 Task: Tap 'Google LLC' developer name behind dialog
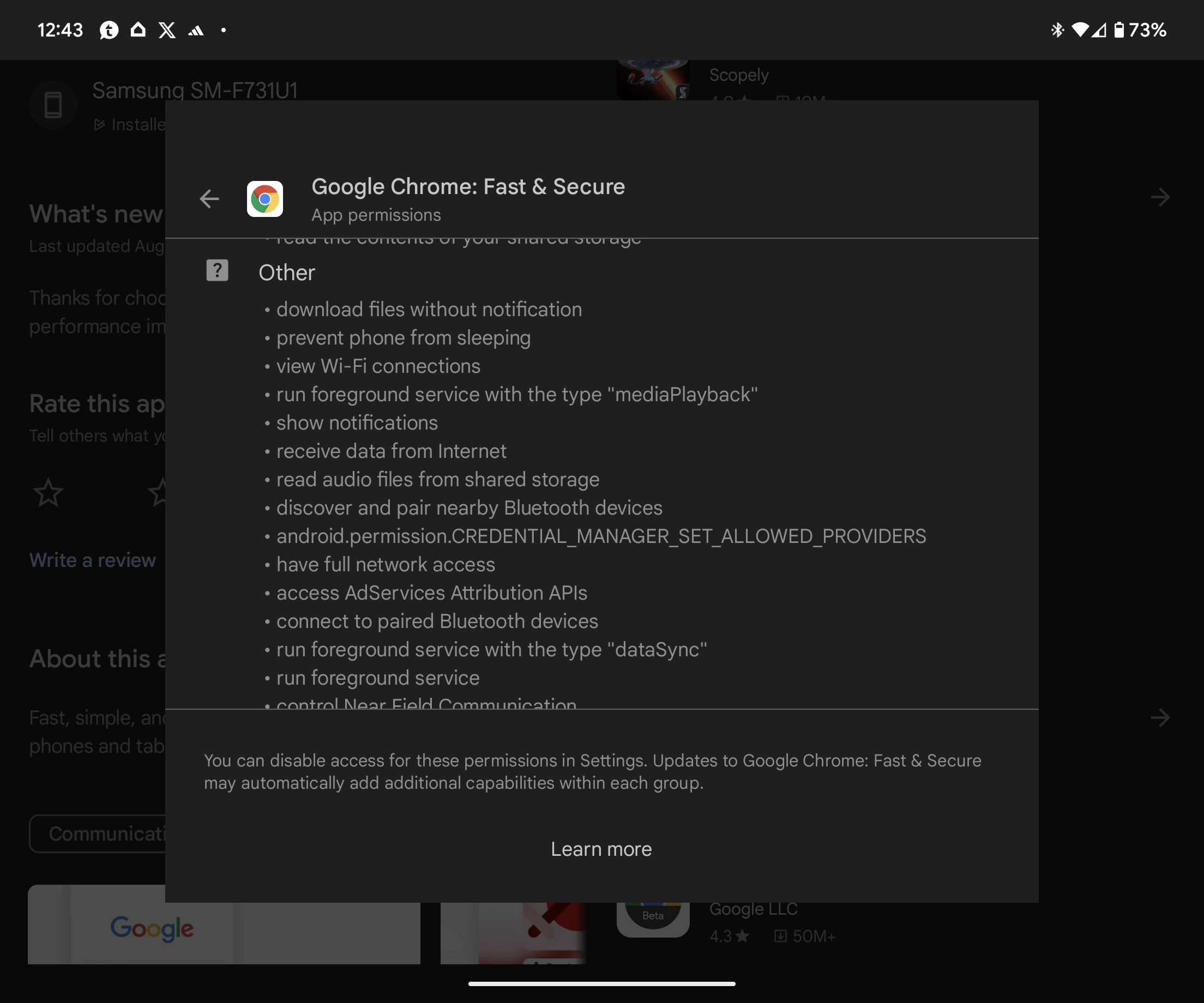[754, 909]
